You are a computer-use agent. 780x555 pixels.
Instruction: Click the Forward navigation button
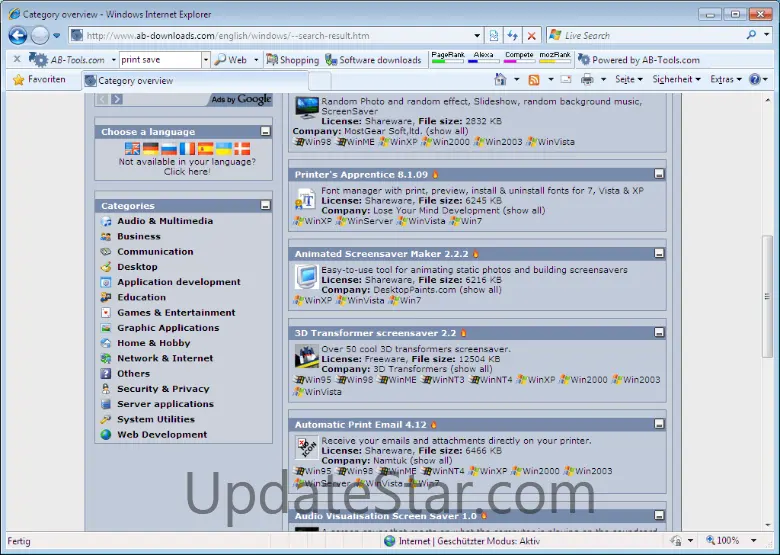pyautogui.click(x=40, y=35)
